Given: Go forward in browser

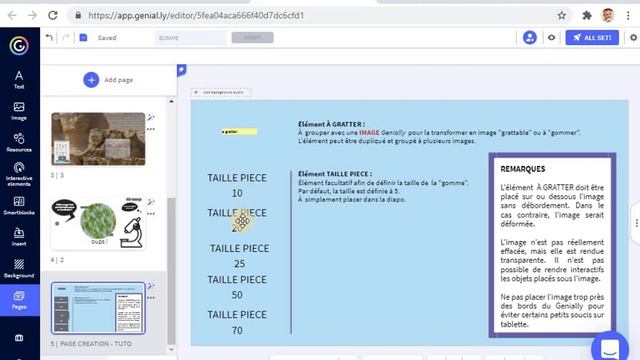Looking at the screenshot, I should pyautogui.click(x=32, y=16).
